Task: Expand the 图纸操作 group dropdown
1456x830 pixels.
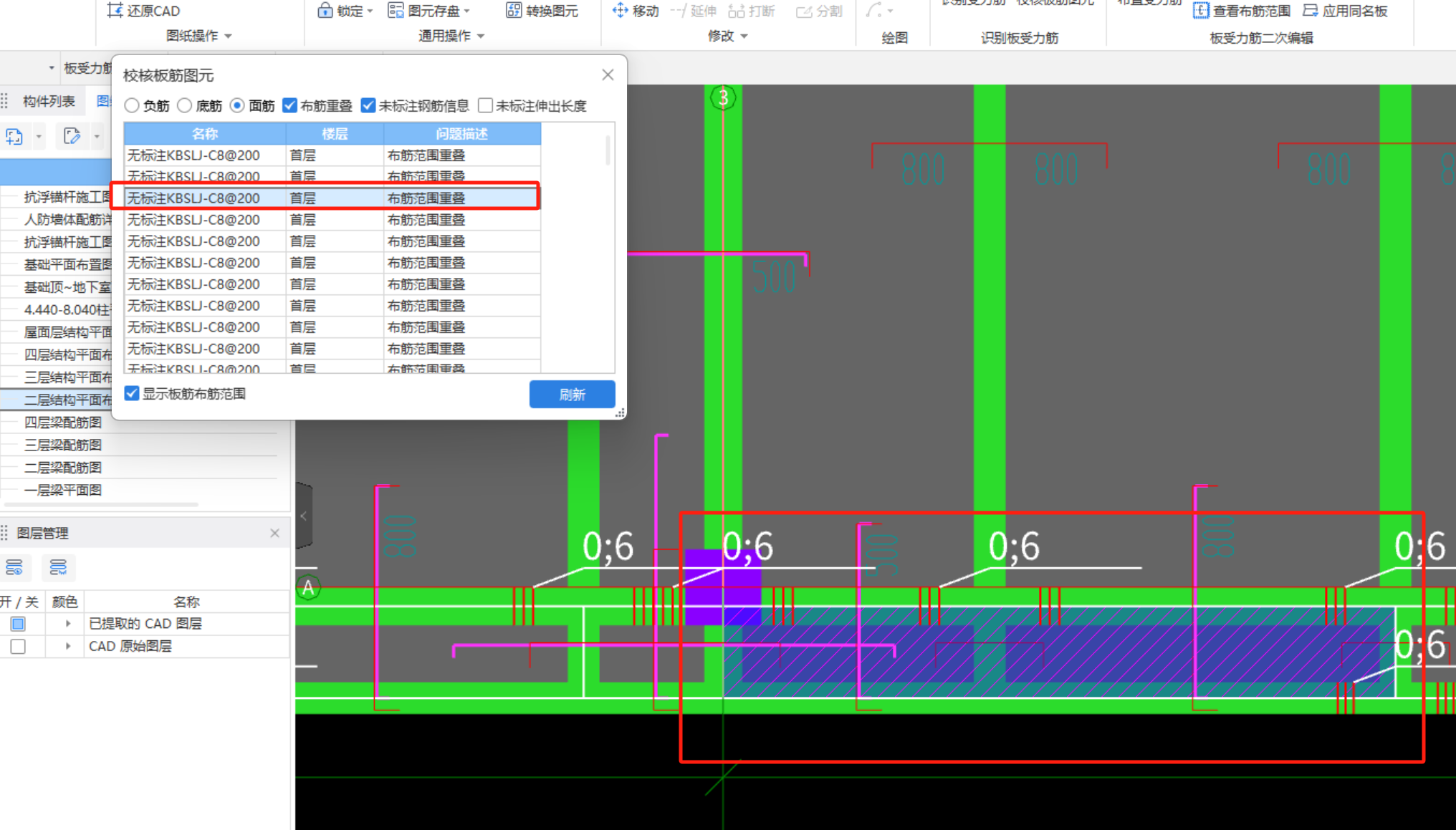Action: 228,36
